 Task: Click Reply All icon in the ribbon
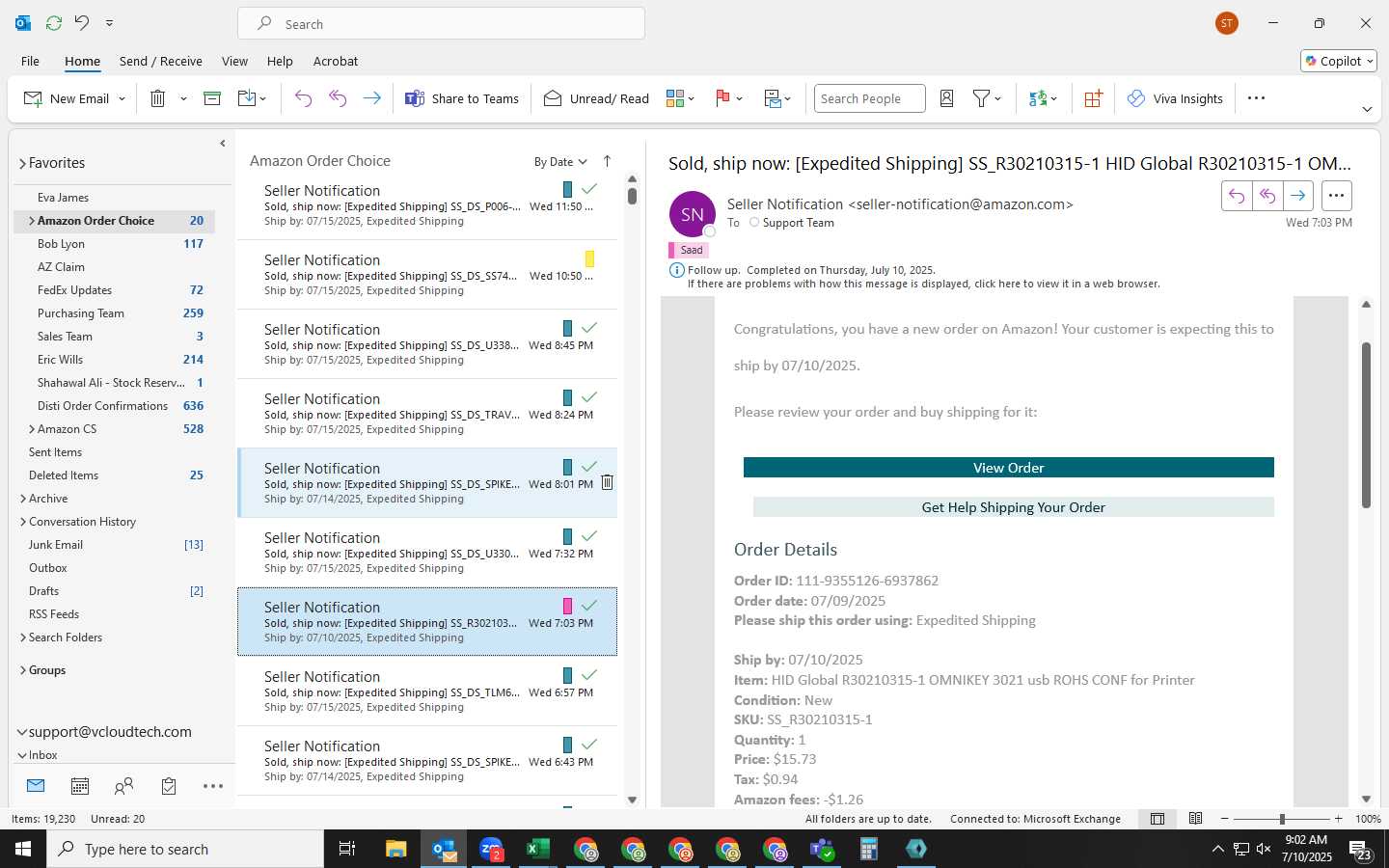click(338, 98)
